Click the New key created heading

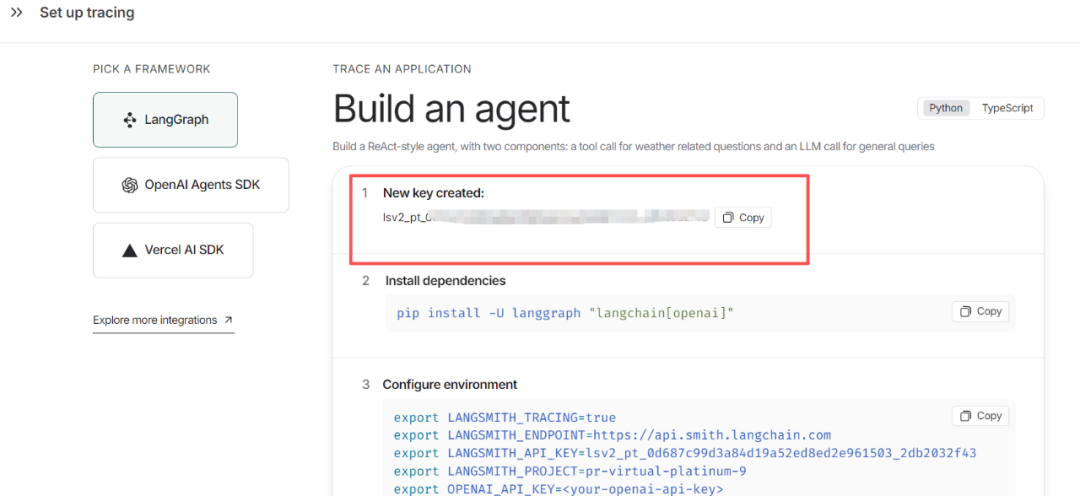pos(434,194)
